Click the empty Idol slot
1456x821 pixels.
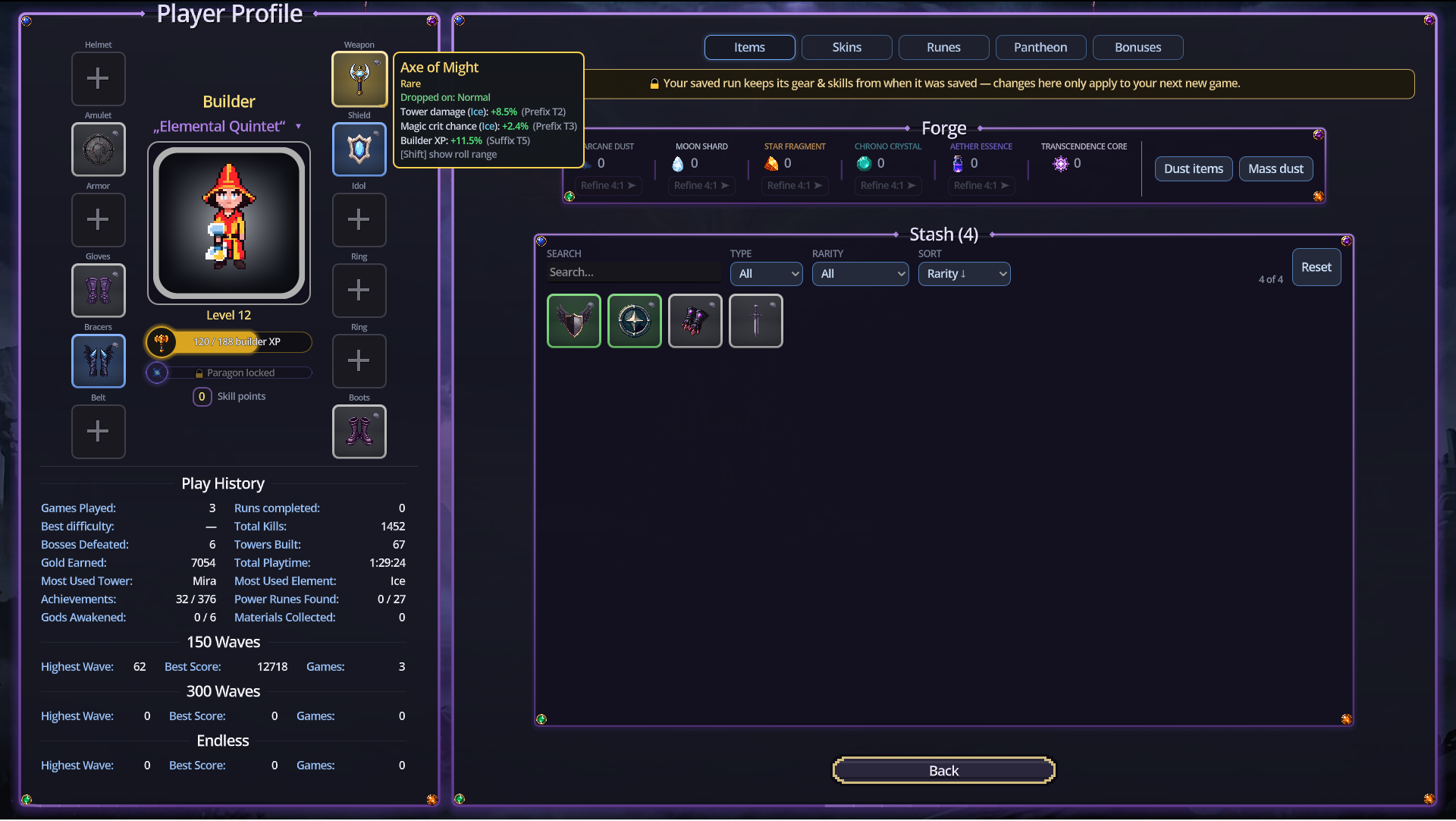tap(359, 220)
